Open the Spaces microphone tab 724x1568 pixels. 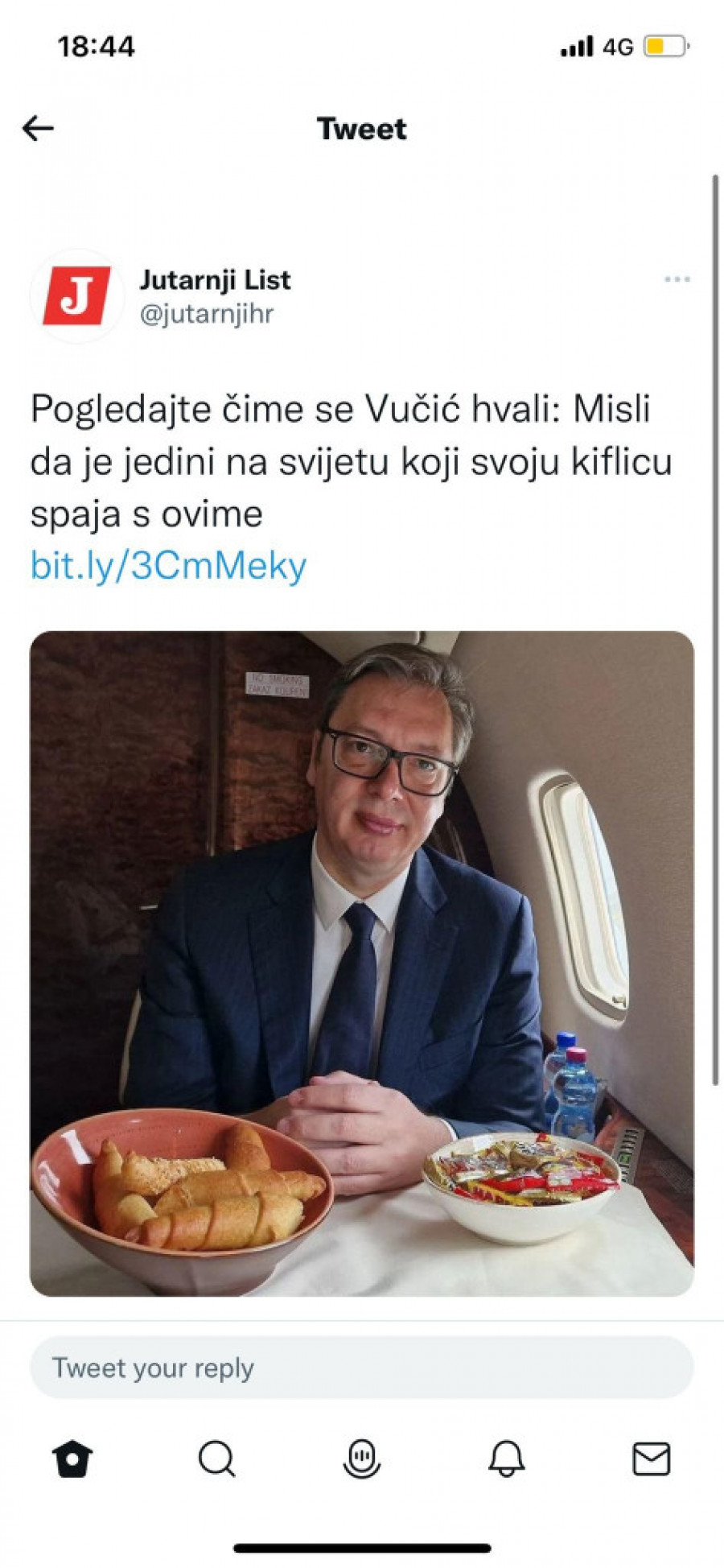(362, 1459)
